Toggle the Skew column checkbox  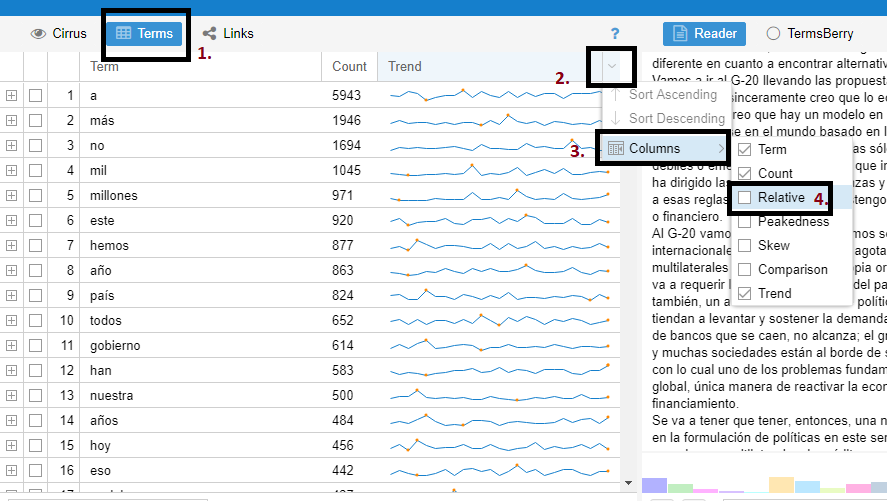pos(744,245)
